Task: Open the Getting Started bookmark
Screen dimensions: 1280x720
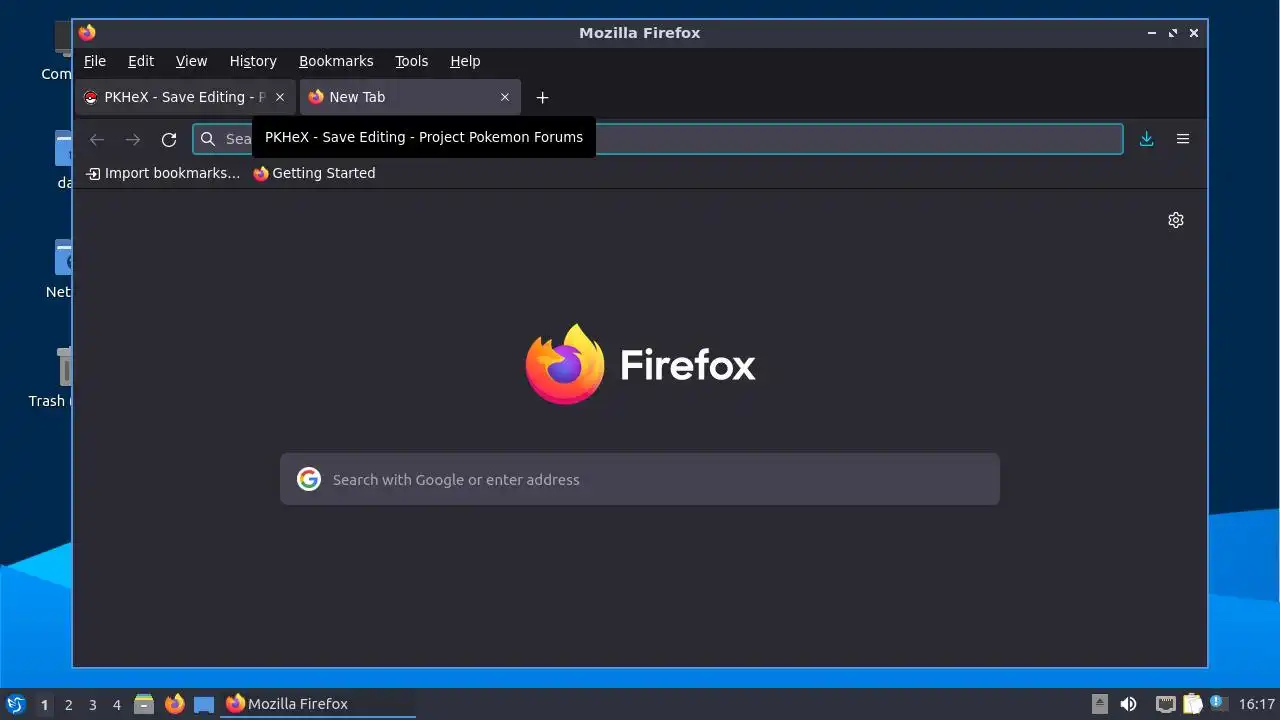Action: click(314, 173)
